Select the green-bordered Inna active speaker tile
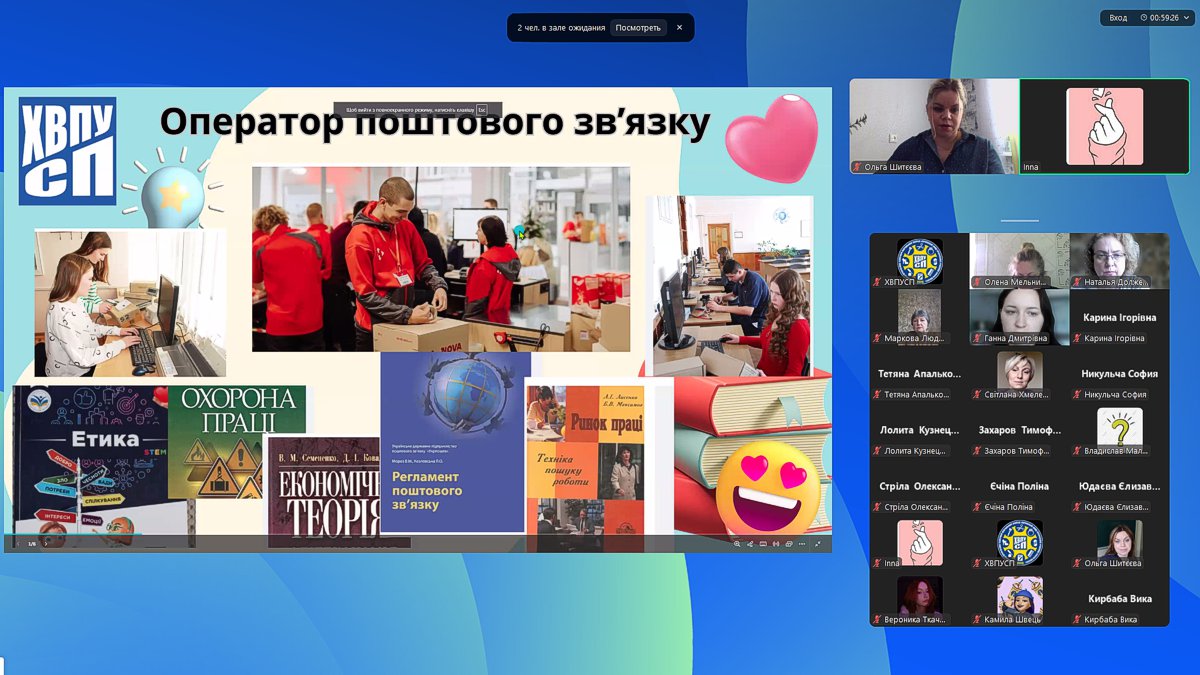 (1104, 126)
